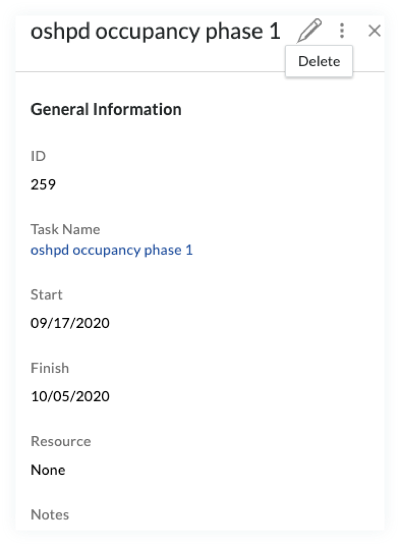Click the ID label

(38, 156)
